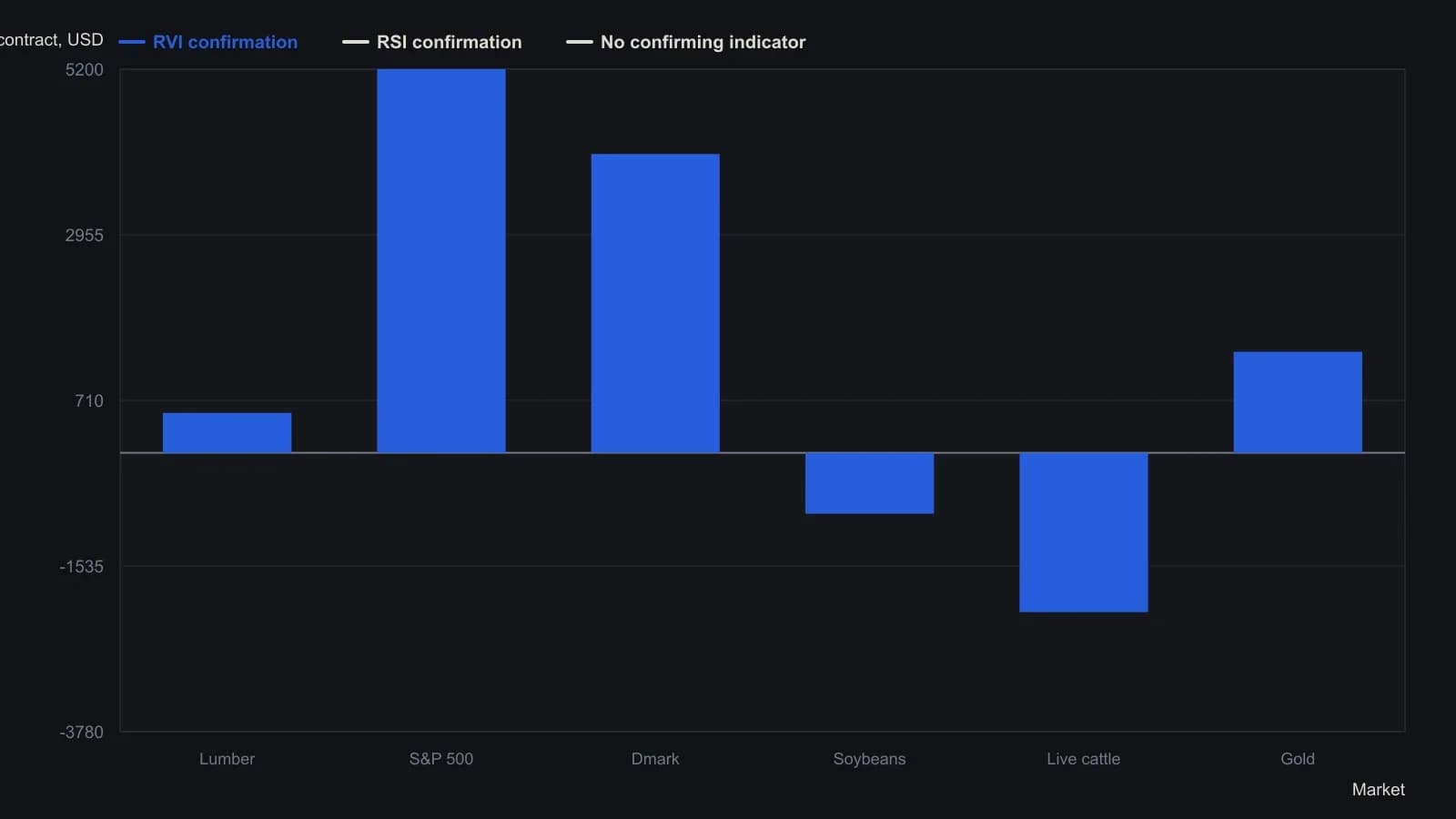Select the Live cattle negative bar
The width and height of the screenshot is (1456, 819).
pos(1084,532)
